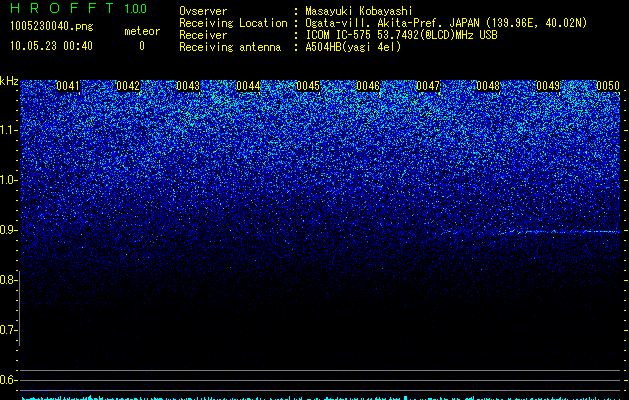Screen dimensions: 629x400
Task: Click the Ogata-vill. Akita-Pref. JAPAN location text
Action: pyautogui.click(x=446, y=23)
